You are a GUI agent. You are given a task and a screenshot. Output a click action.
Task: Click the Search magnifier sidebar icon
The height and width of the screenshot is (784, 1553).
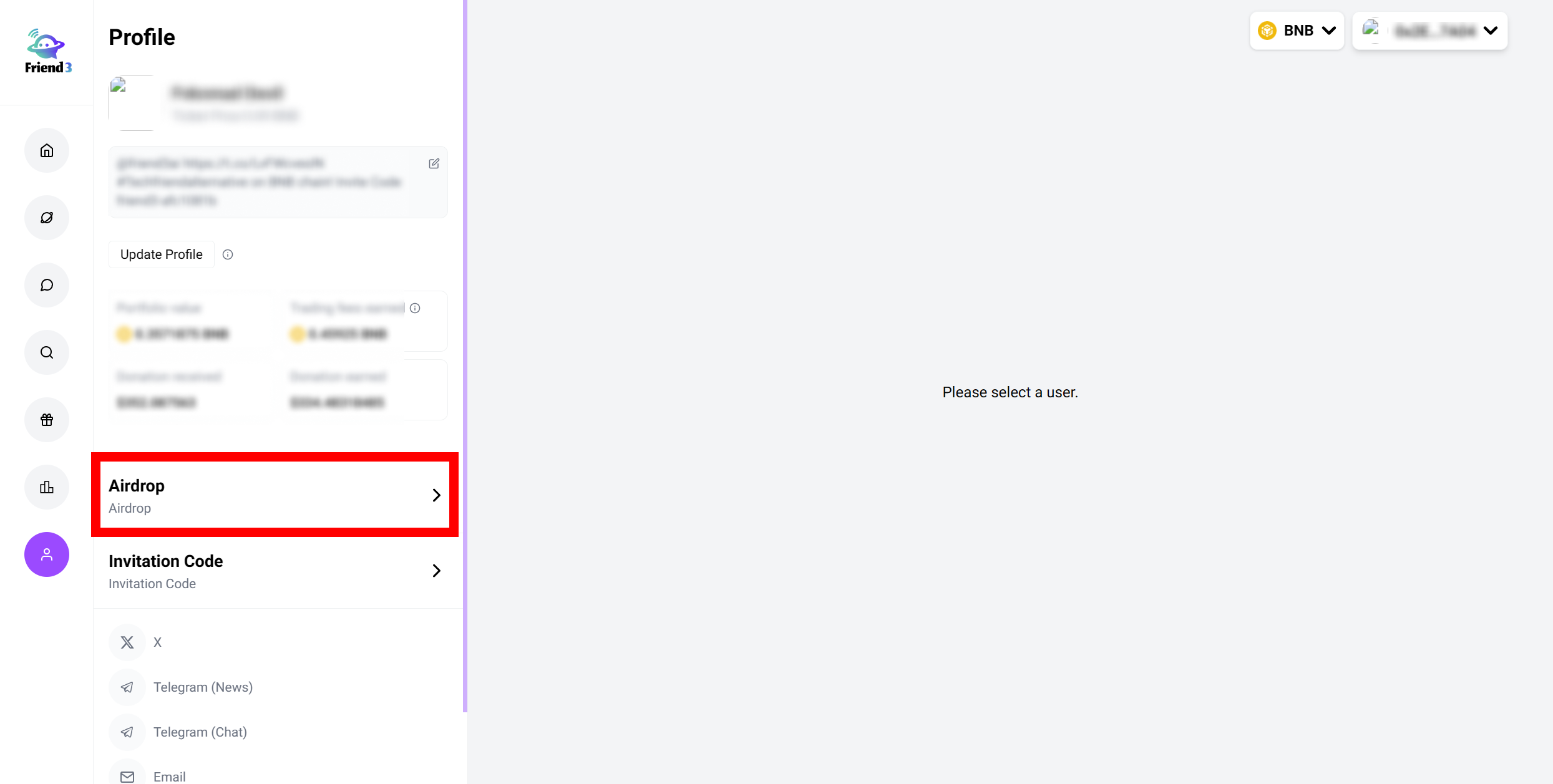coord(47,352)
